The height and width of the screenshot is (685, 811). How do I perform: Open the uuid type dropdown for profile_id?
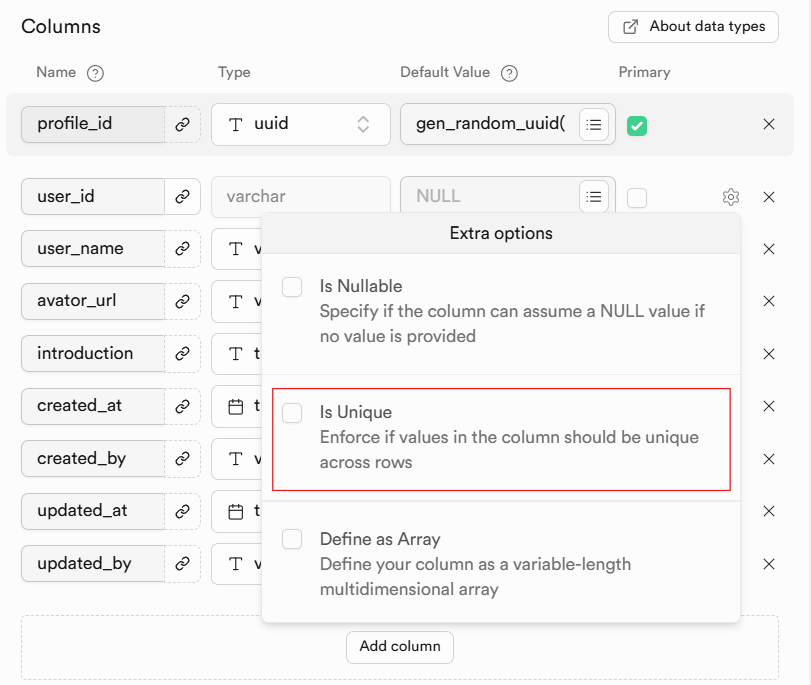300,125
